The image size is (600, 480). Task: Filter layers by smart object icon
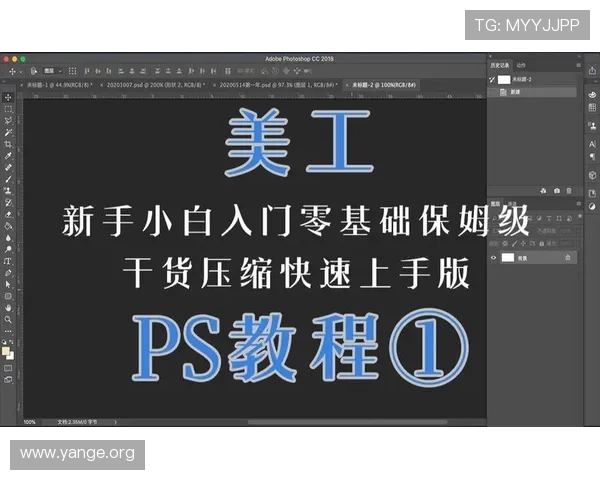[570, 218]
